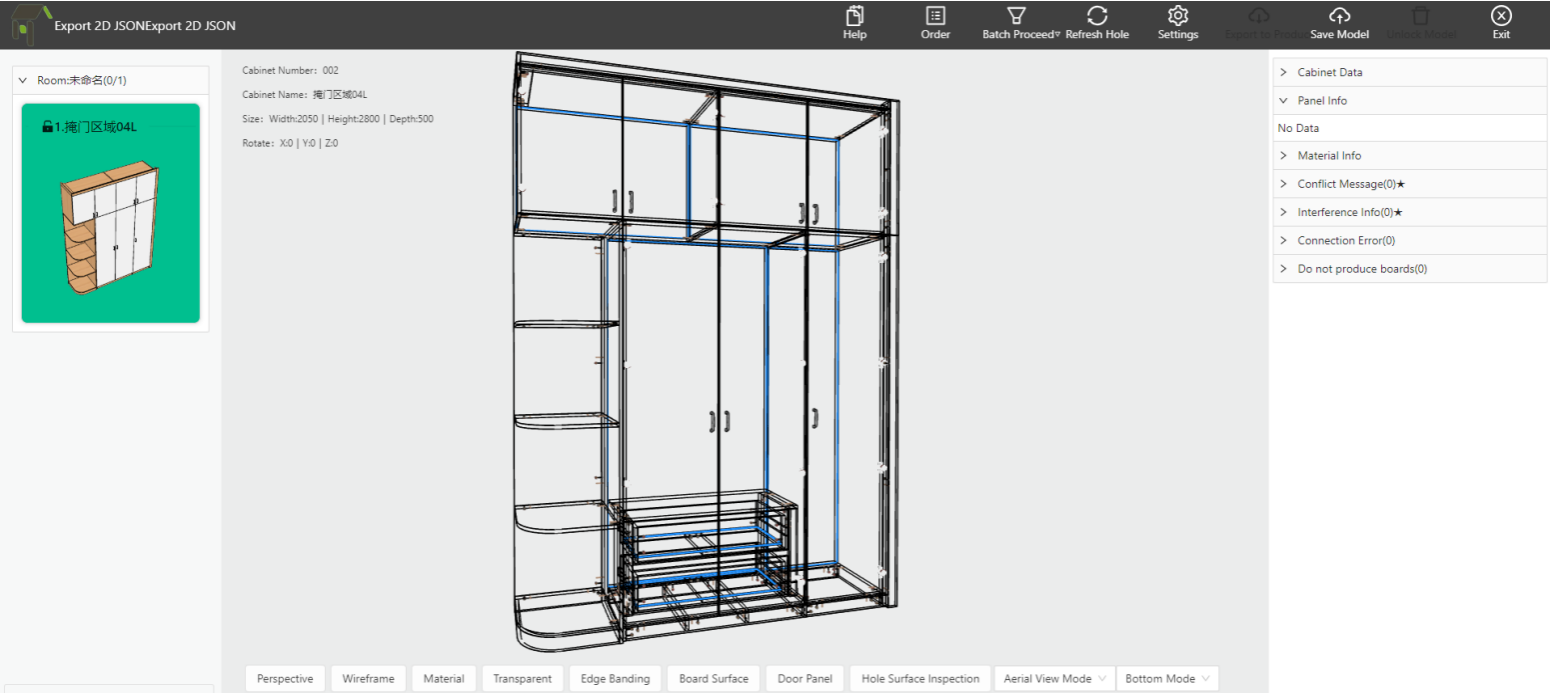Click the Size: Width:2050 info line
1551x694 pixels.
(338, 119)
